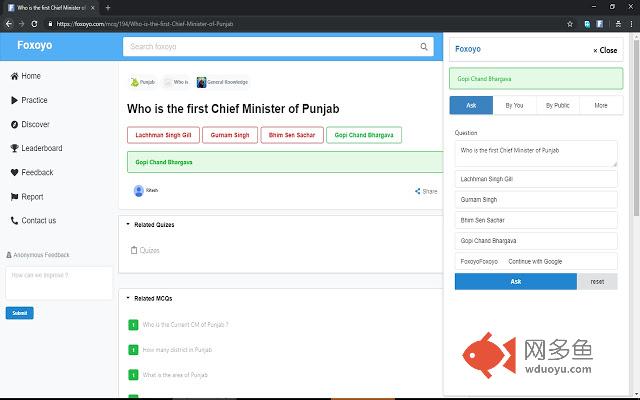Submit the anonymous feedback
640x400 pixels.
coord(20,313)
